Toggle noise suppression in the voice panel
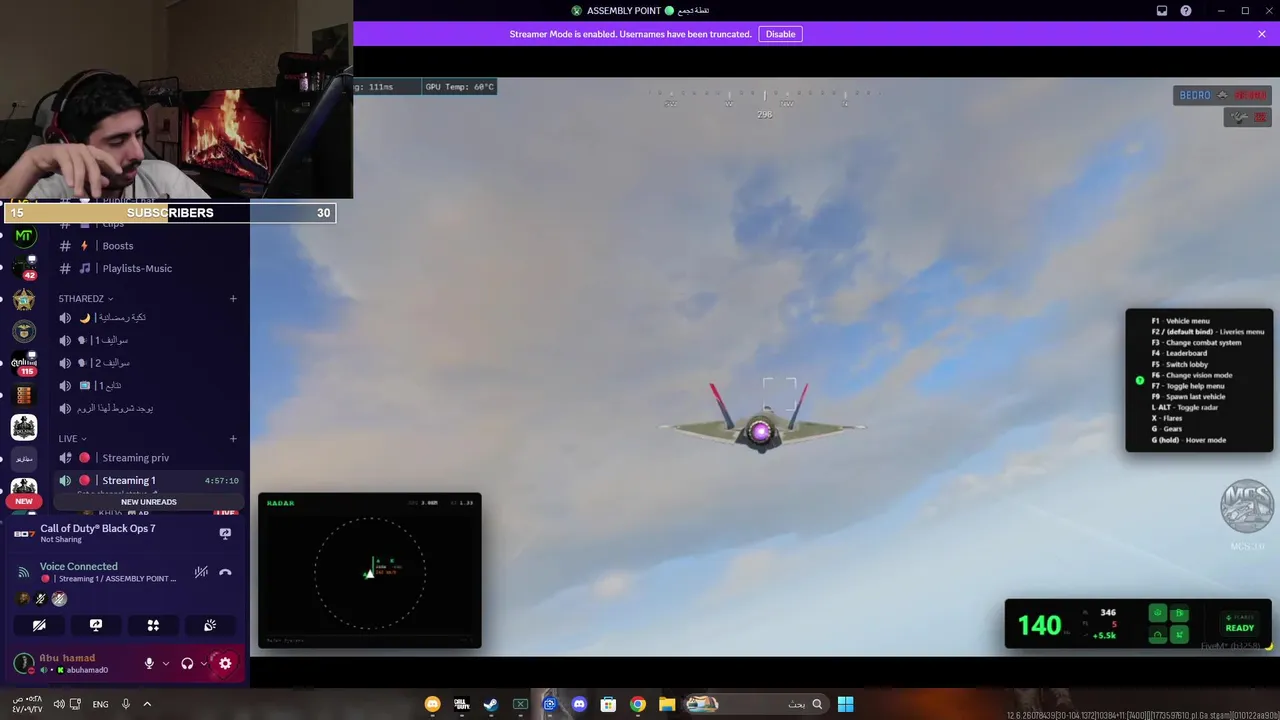 tap(201, 572)
